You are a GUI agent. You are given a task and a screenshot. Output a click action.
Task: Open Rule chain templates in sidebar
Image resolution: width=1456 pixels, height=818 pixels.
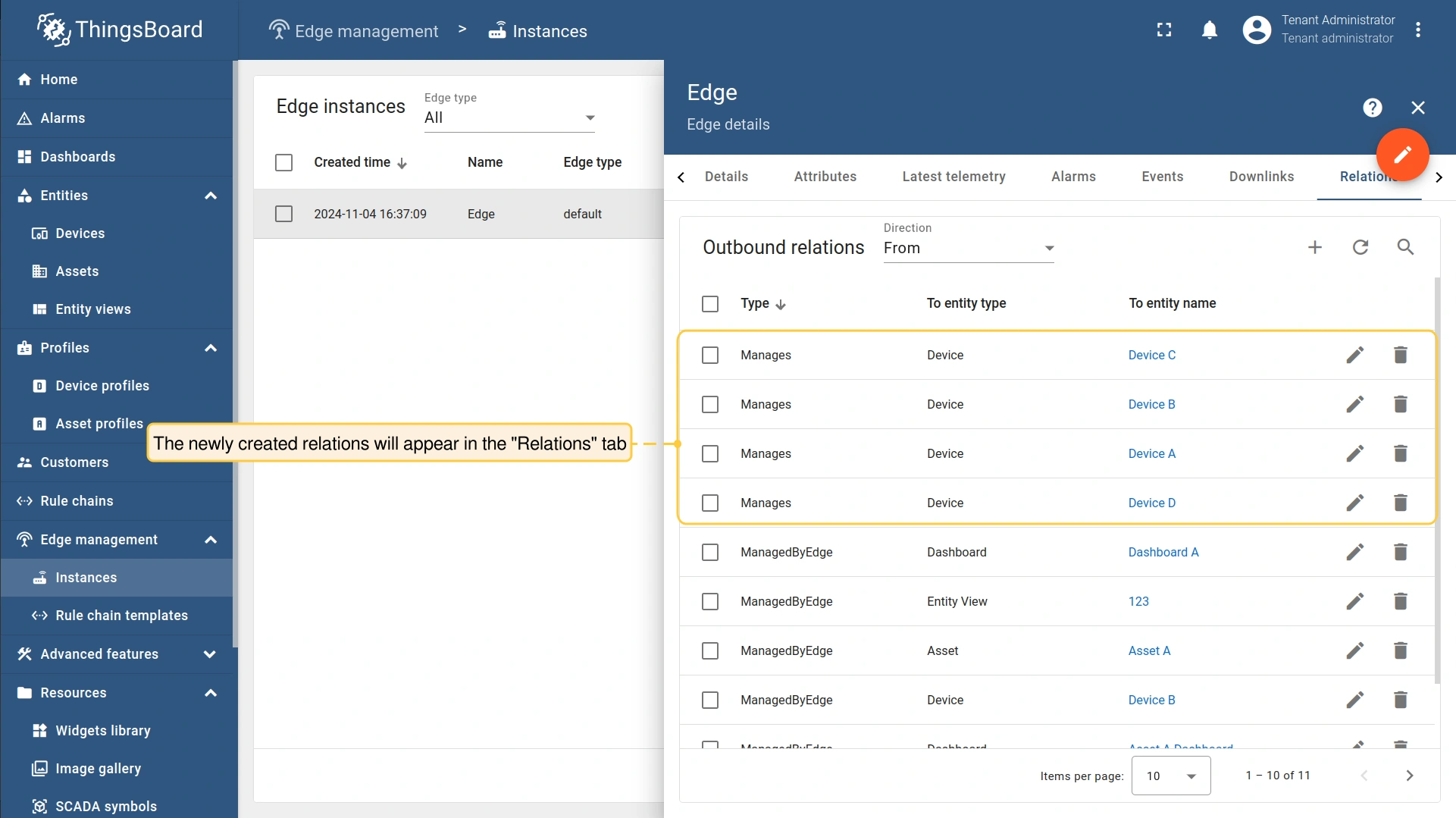pos(121,616)
